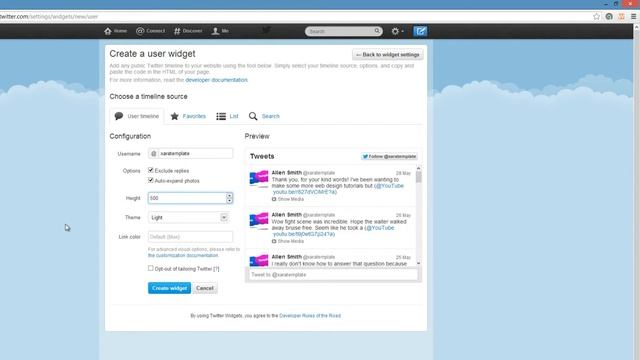Screen dimensions: 640x360
Task: Click the Tweet to @xaratemplate field
Action: [333, 275]
